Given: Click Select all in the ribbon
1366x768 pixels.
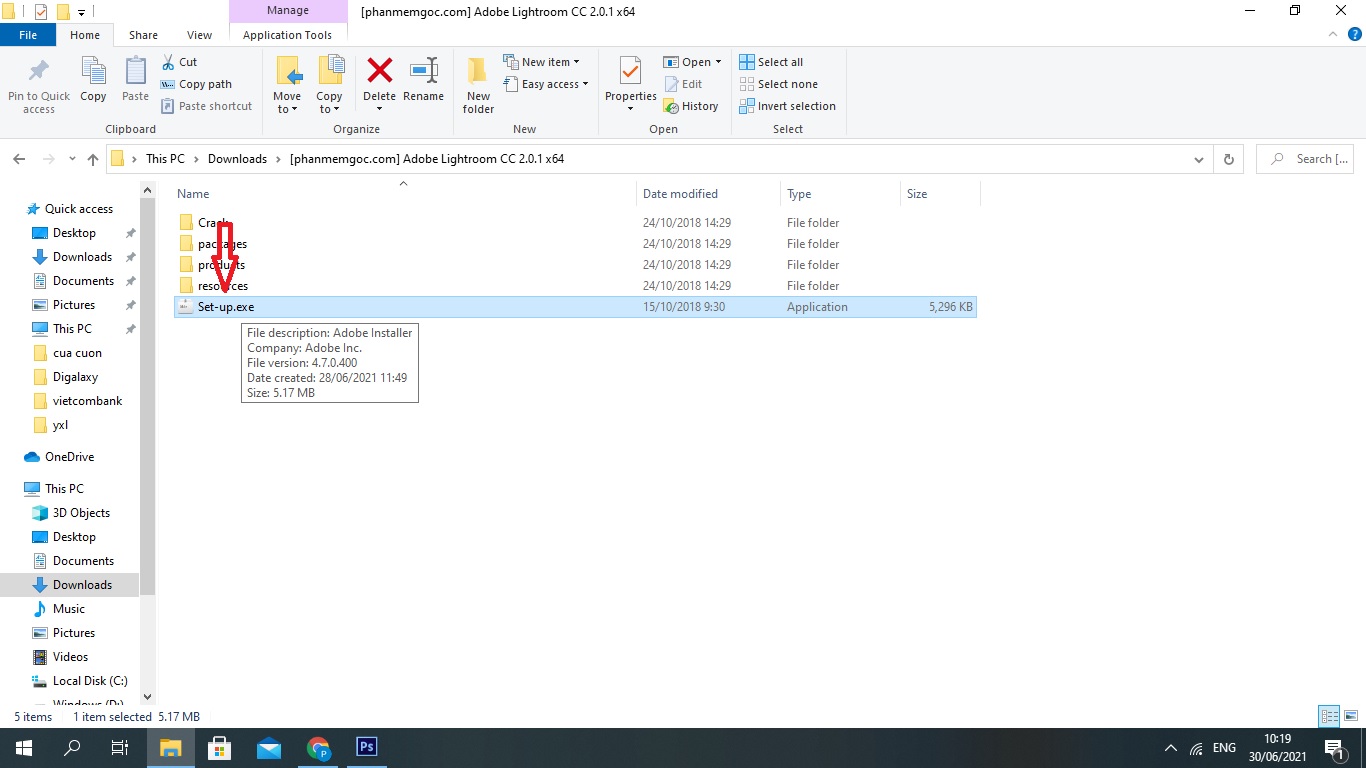Looking at the screenshot, I should [771, 62].
